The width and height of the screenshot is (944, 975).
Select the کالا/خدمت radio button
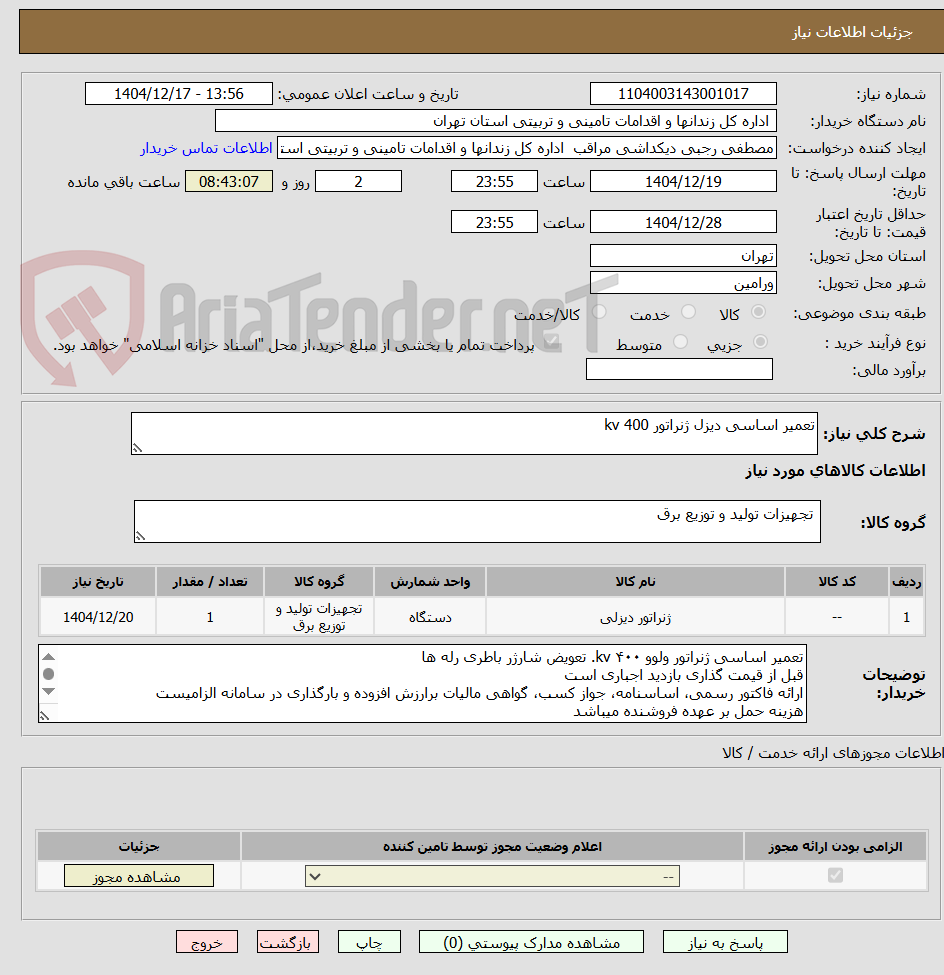pyautogui.click(x=599, y=312)
